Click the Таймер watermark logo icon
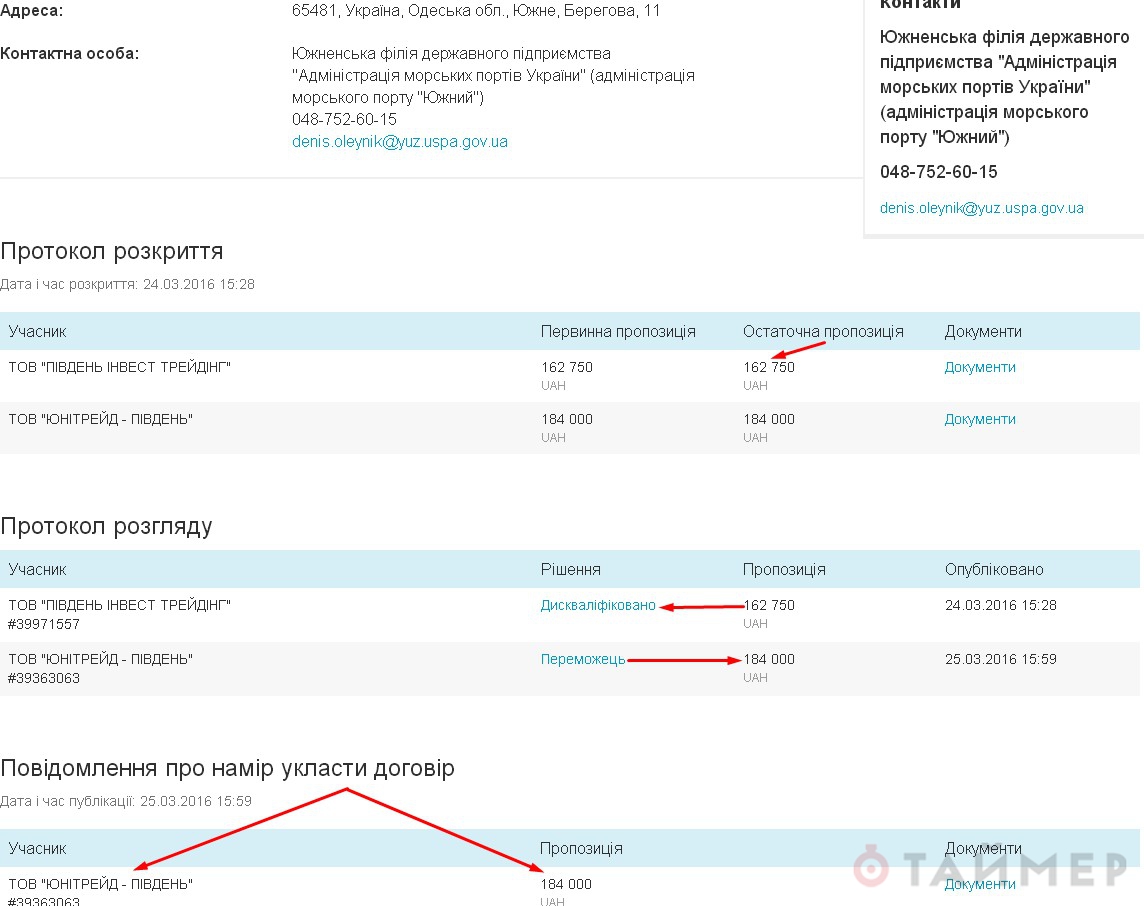This screenshot has width=1144, height=906. pos(872,868)
